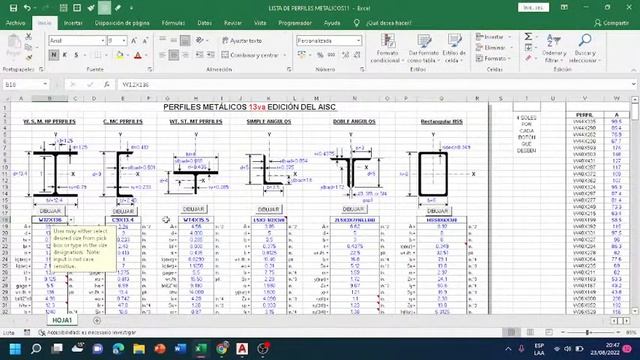Click the Center align icon
Screen dimensions: 640x360
(x=173, y=55)
